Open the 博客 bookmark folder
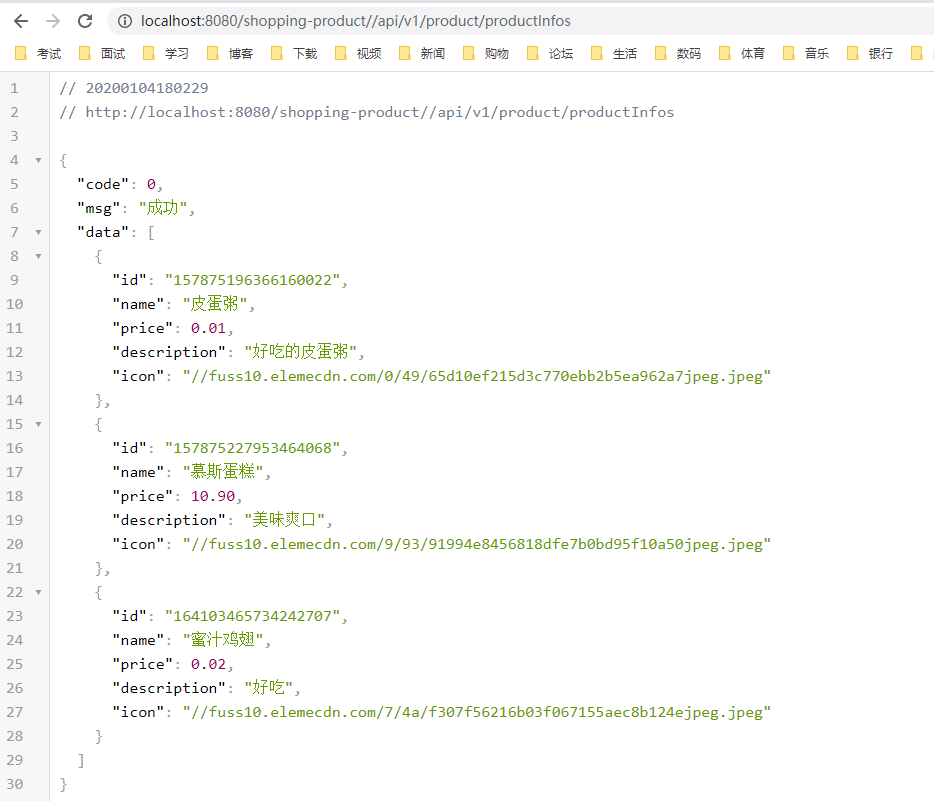Image resolution: width=934 pixels, height=801 pixels. (230, 54)
